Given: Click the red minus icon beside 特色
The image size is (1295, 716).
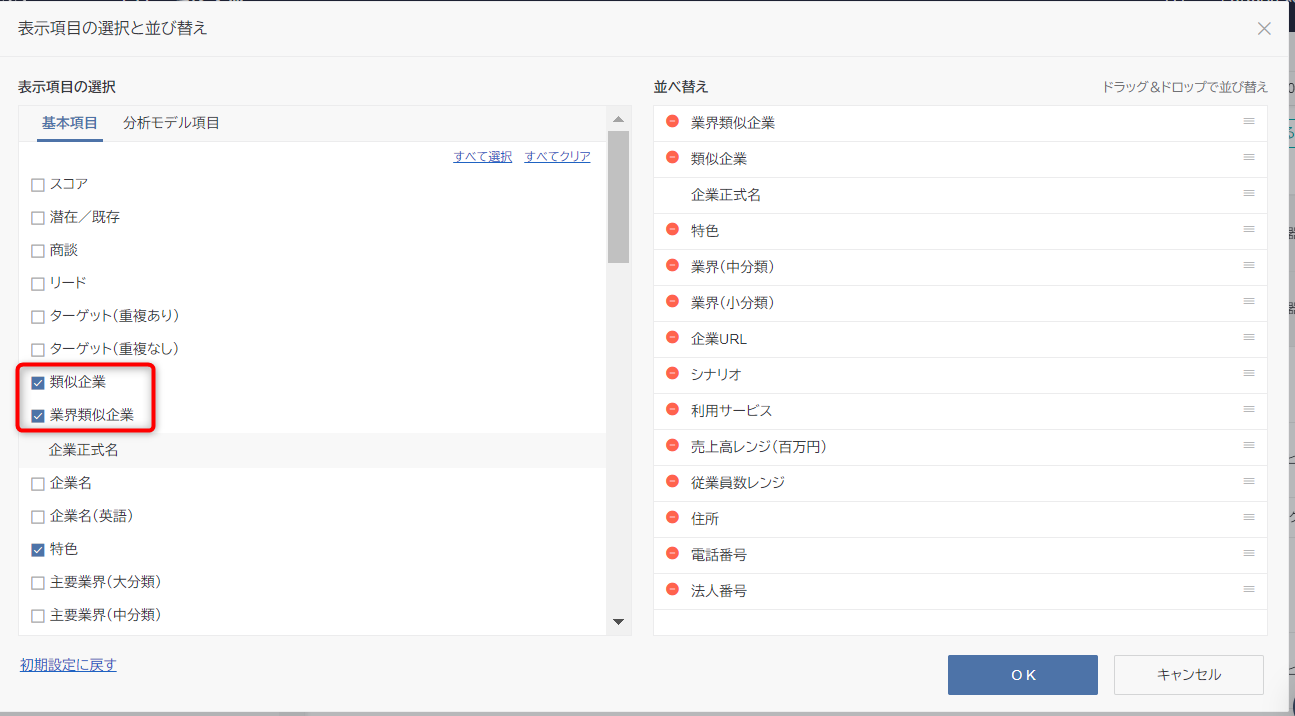Looking at the screenshot, I should click(672, 230).
